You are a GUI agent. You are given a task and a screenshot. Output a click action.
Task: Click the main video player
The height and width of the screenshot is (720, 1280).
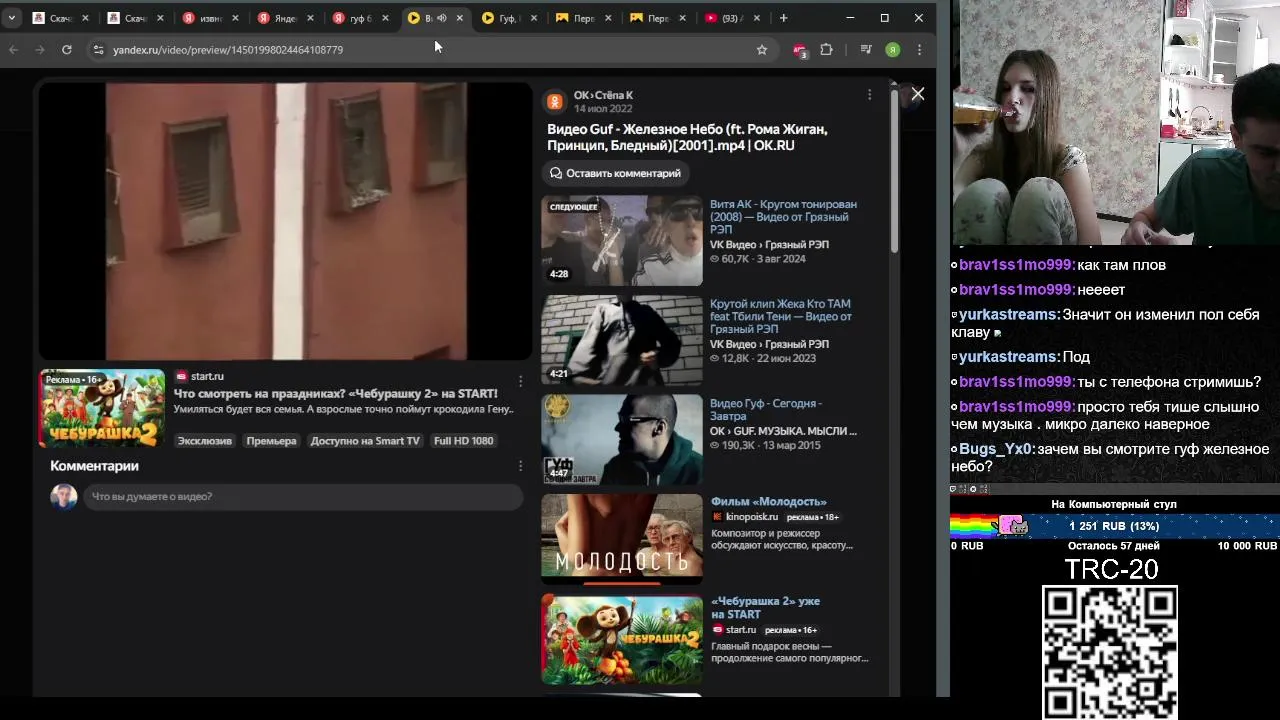click(285, 221)
